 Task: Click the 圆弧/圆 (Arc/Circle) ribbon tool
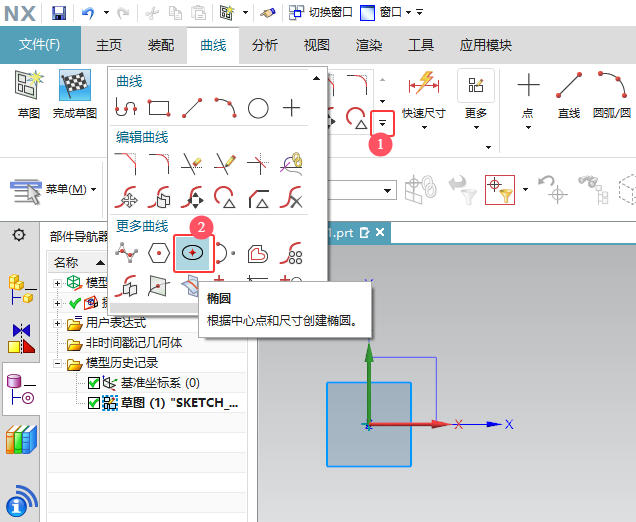(612, 95)
